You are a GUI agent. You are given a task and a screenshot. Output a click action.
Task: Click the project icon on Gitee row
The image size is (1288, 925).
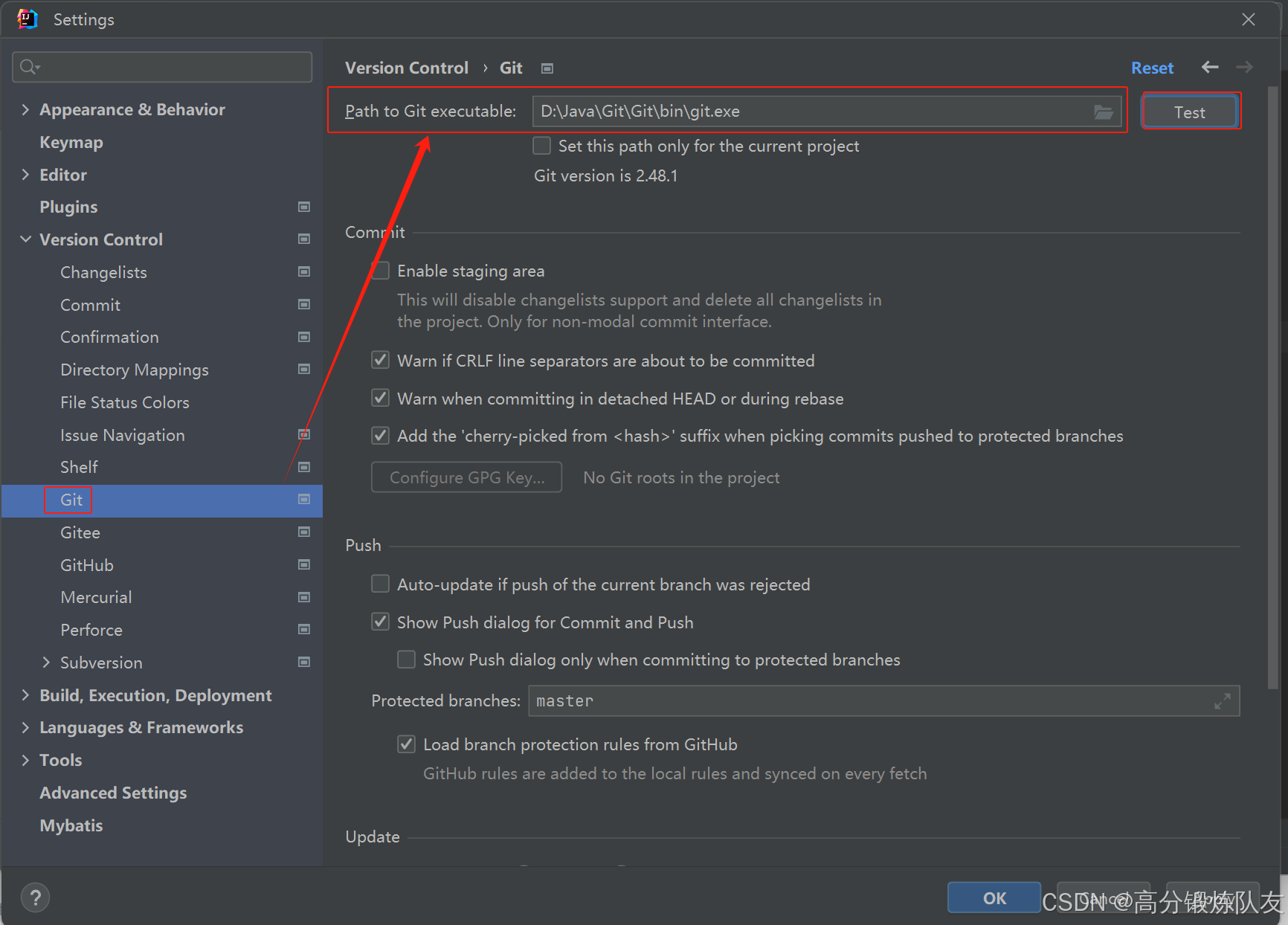tap(304, 532)
